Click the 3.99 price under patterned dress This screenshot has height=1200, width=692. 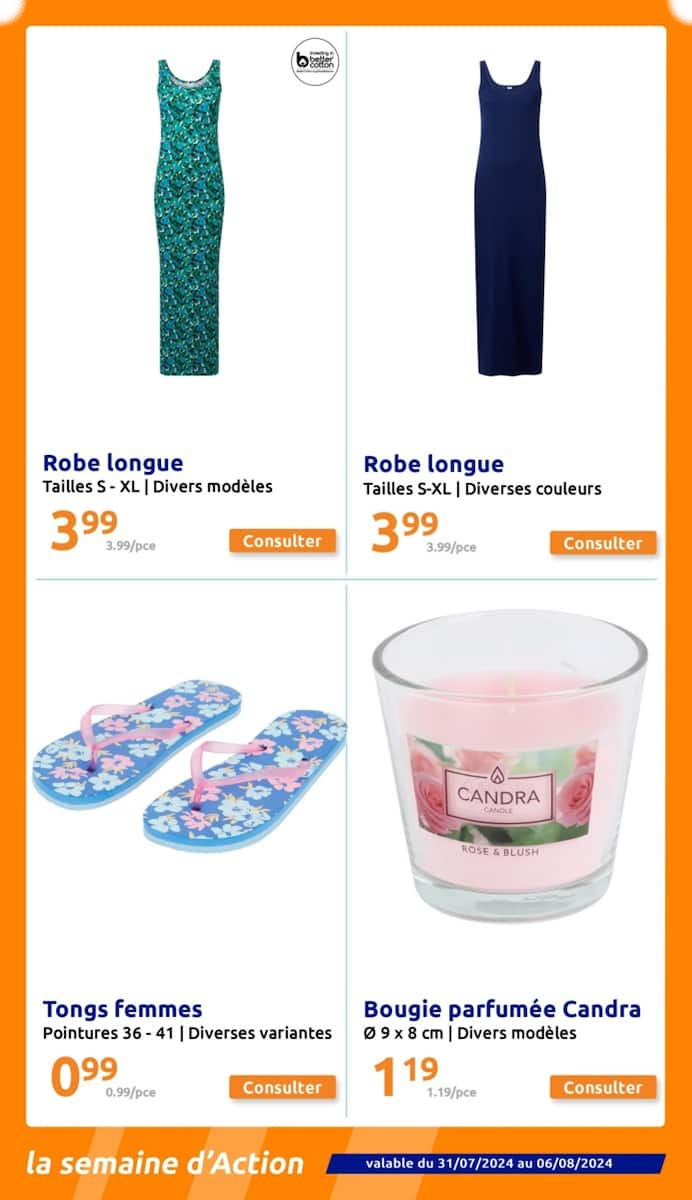[x=84, y=530]
